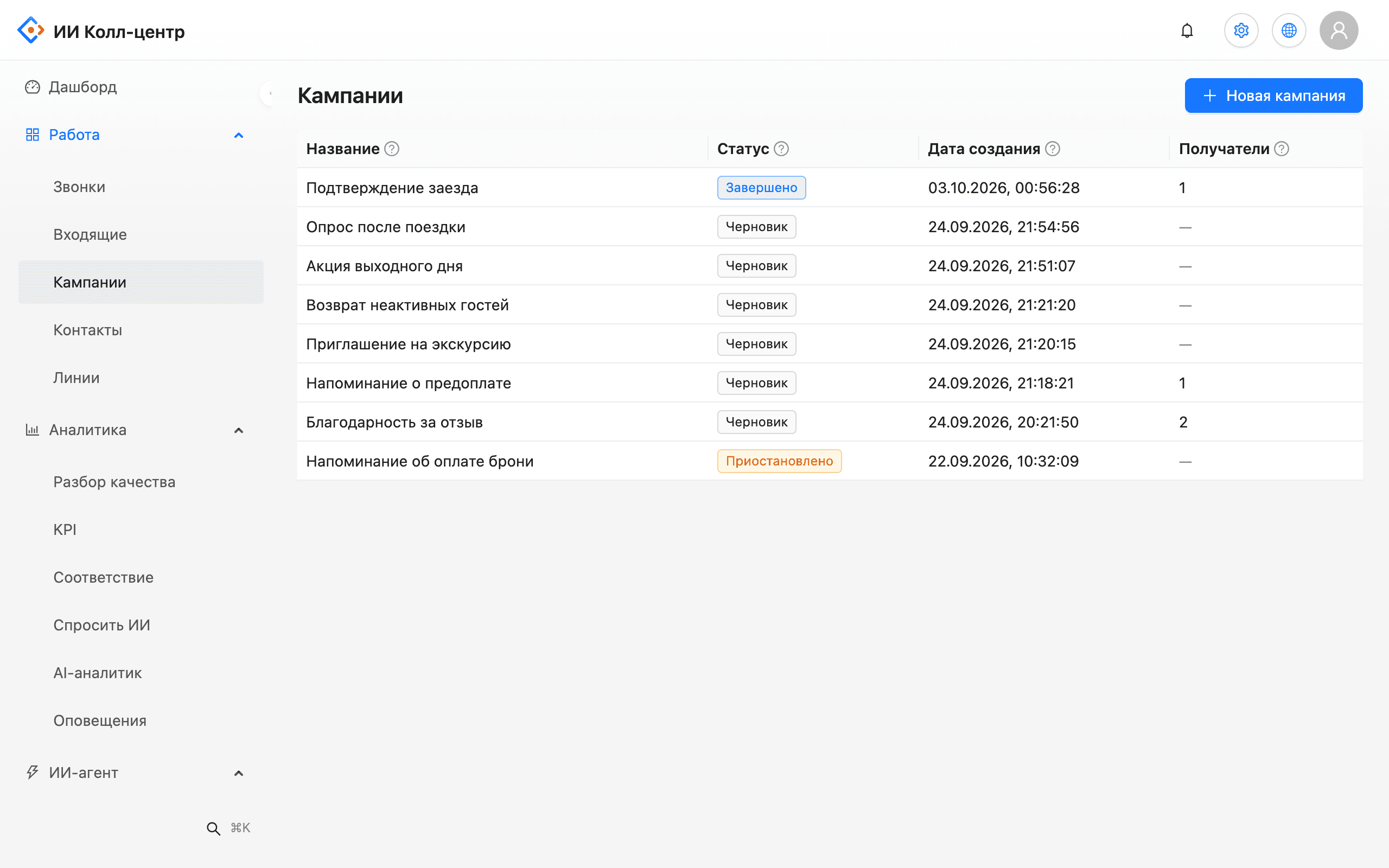Show help tooltip for Дата создания column
1389x868 pixels.
(x=1053, y=149)
